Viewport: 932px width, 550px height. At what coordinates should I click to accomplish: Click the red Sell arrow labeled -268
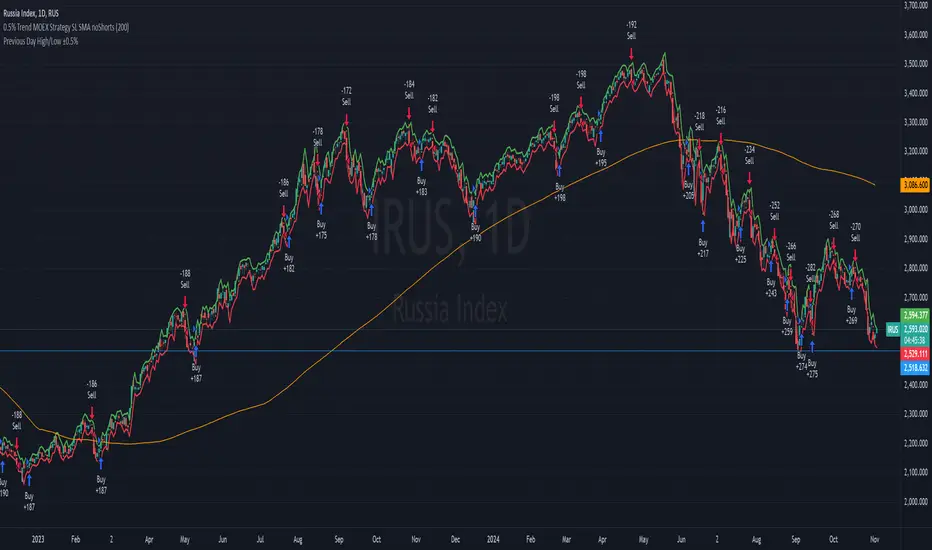click(834, 243)
